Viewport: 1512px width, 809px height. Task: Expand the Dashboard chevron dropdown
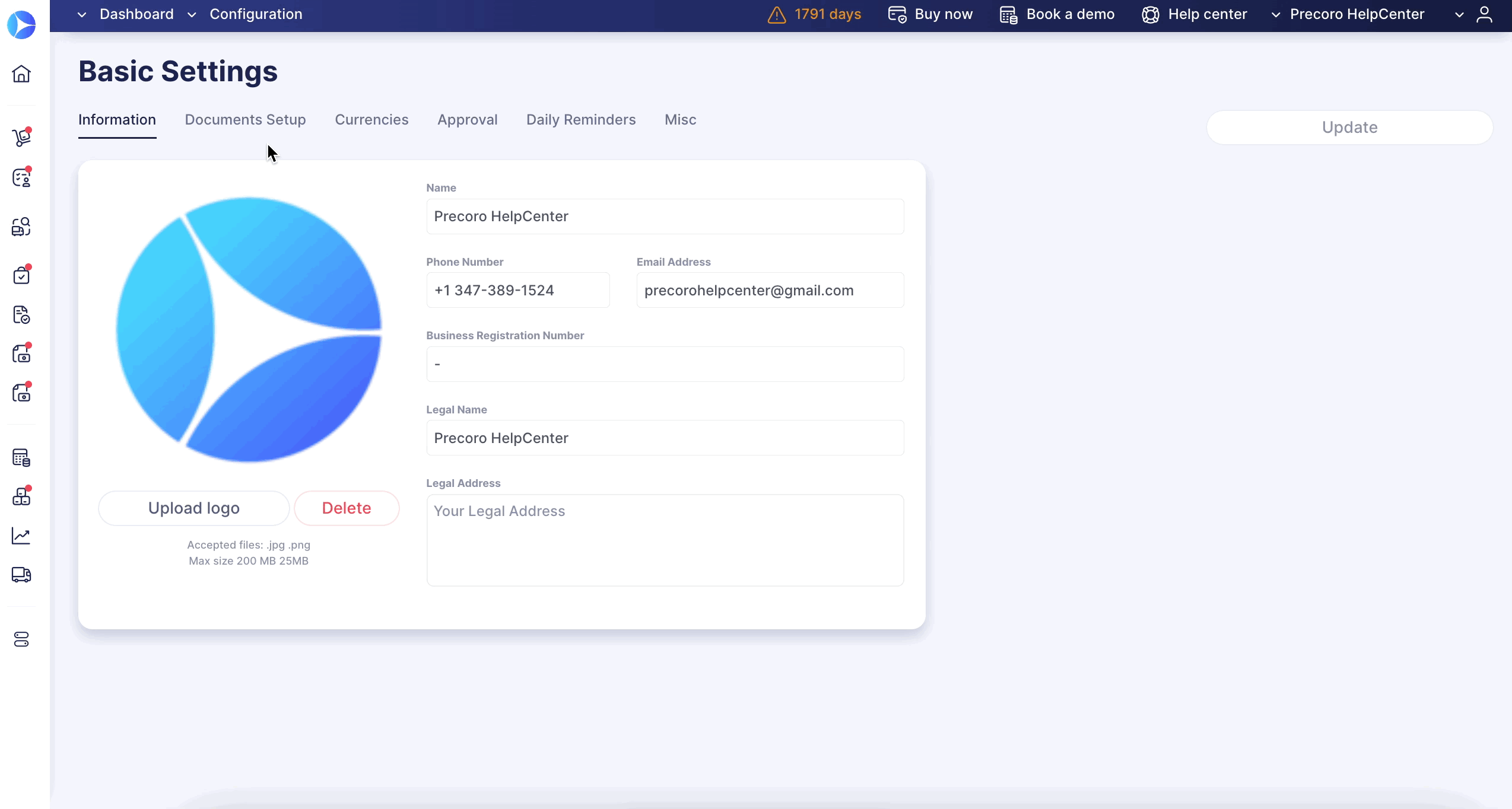coord(82,14)
